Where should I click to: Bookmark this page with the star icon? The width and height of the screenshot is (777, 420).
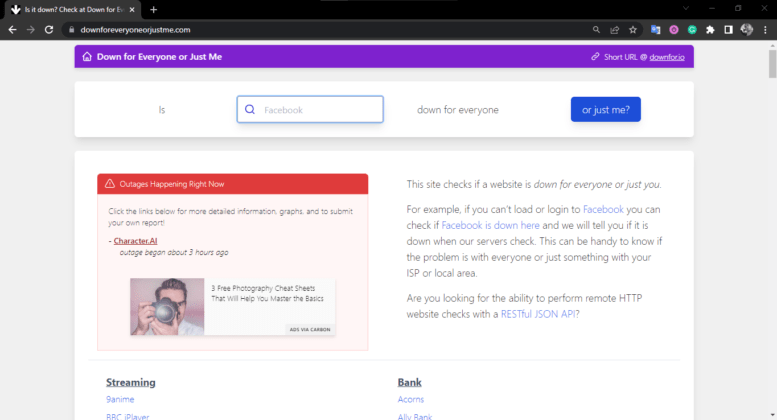click(633, 30)
